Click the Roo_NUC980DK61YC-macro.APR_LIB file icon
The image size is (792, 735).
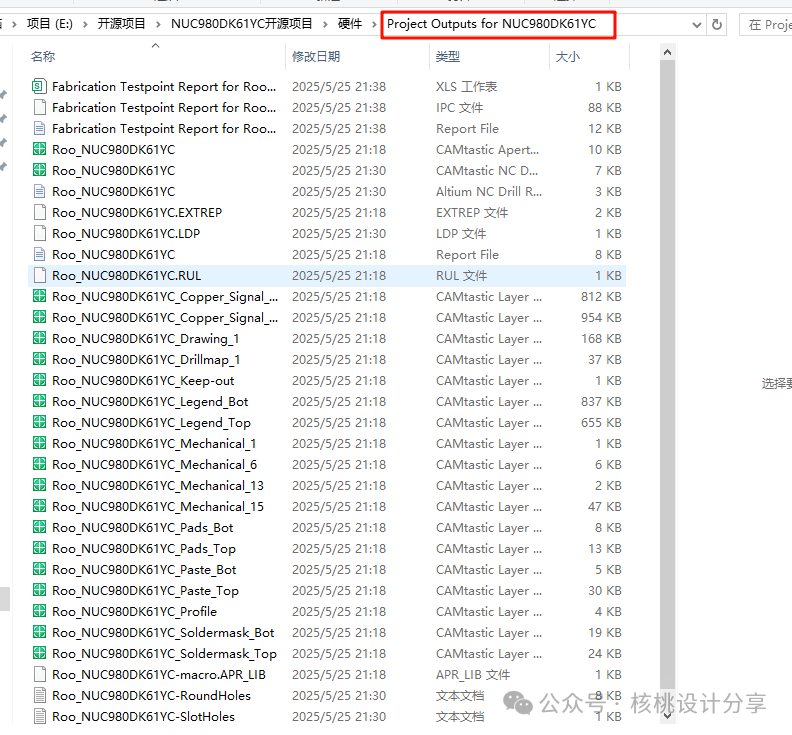39,674
